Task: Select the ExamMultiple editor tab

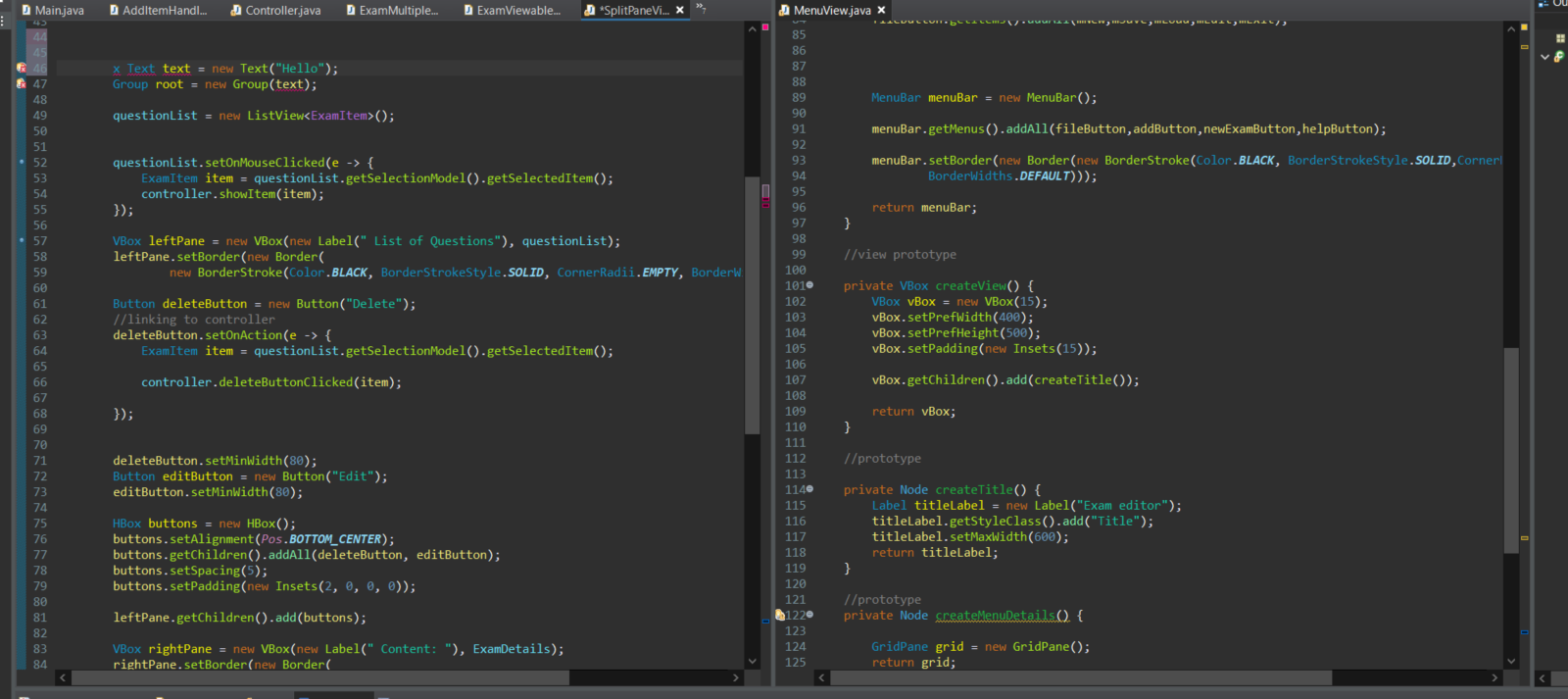Action: 397,10
